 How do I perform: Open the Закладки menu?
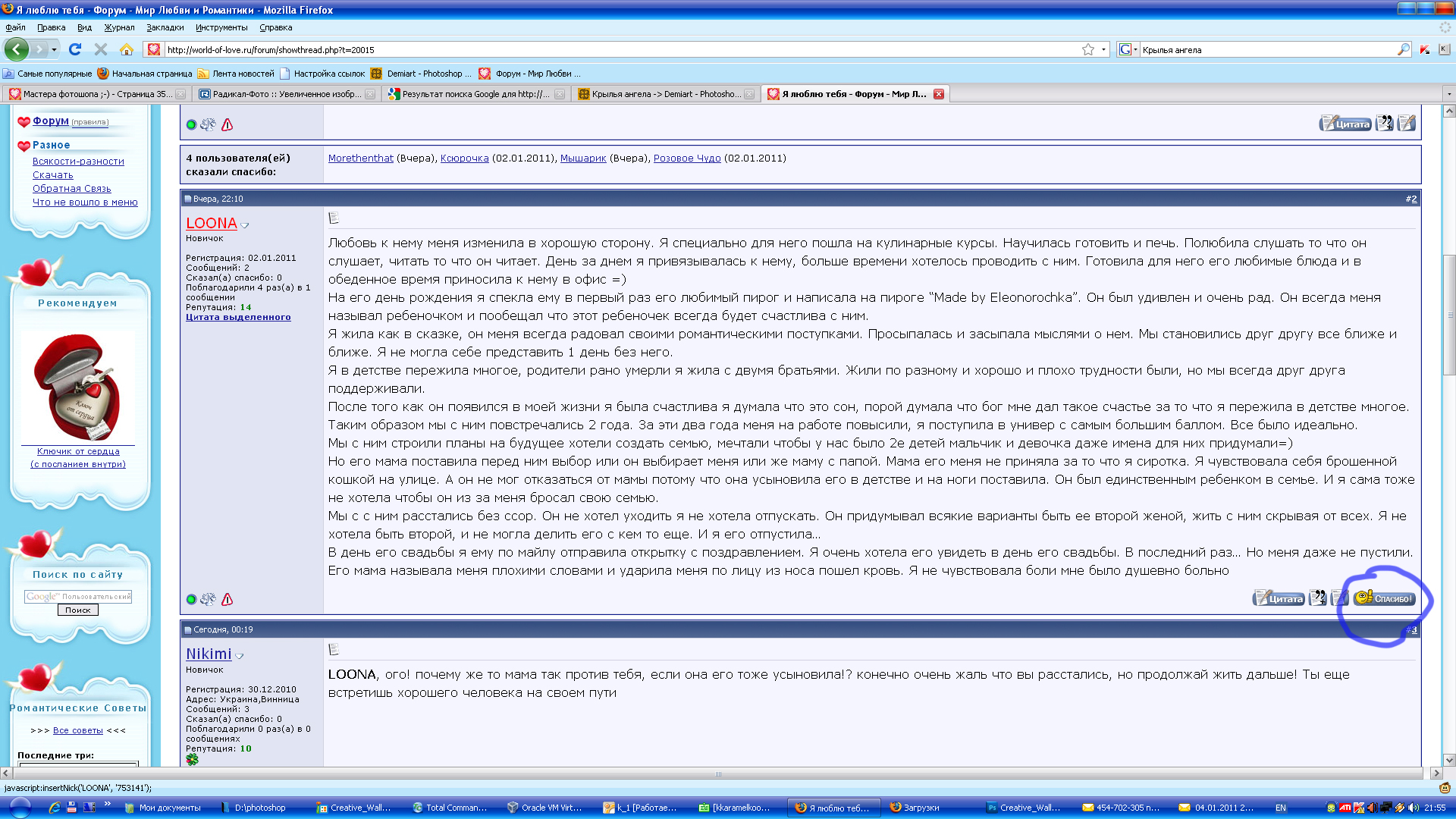(x=165, y=27)
